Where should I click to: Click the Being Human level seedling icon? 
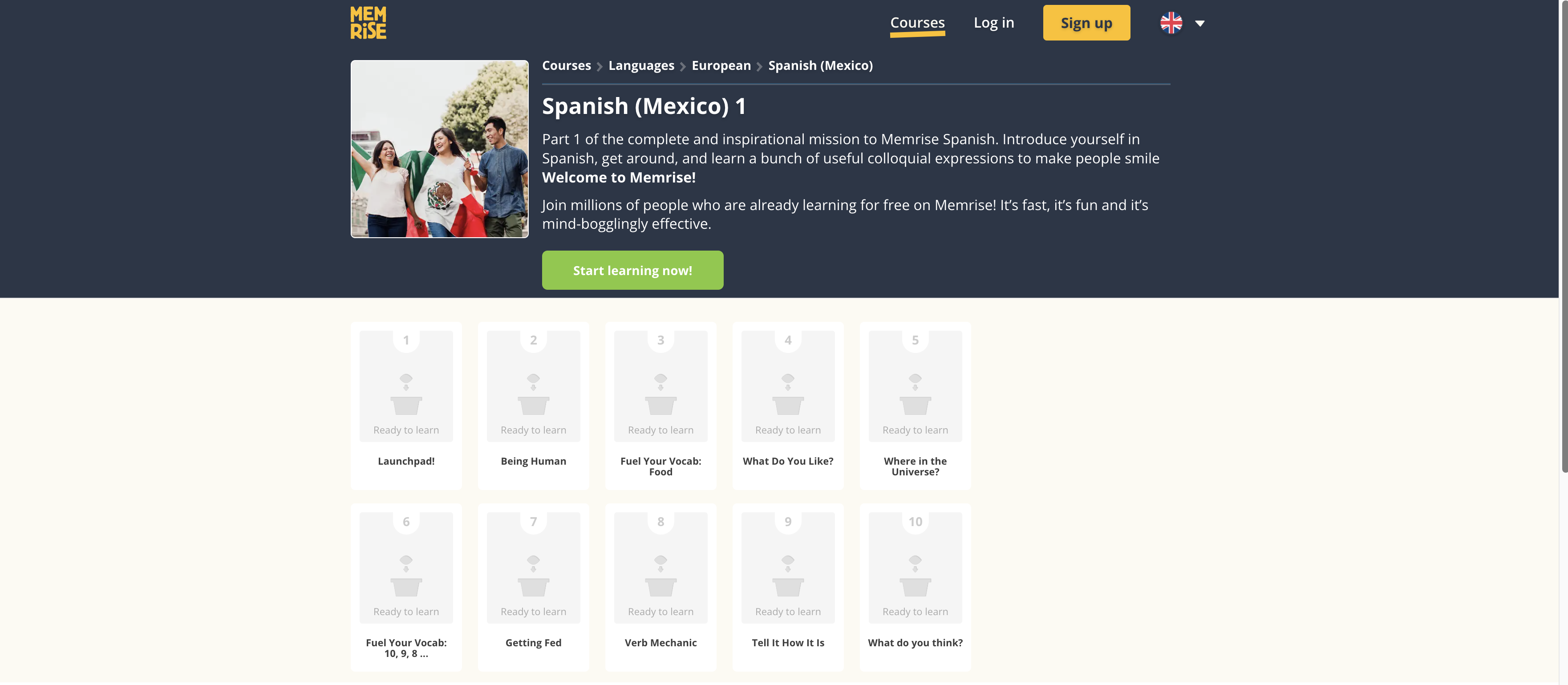tap(533, 394)
